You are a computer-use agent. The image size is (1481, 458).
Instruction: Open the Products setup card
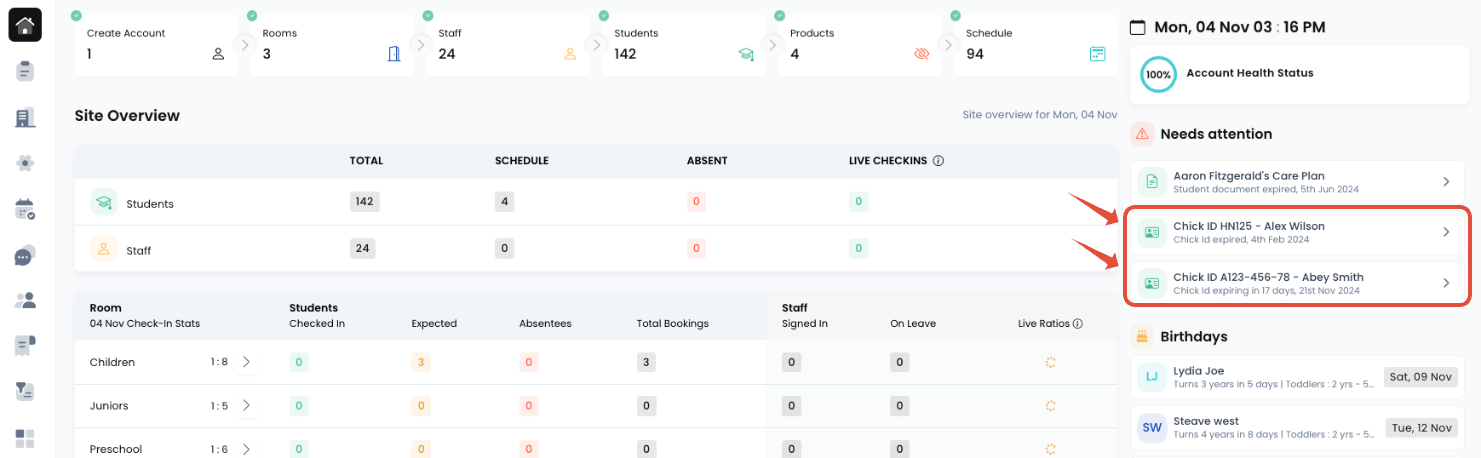[860, 45]
